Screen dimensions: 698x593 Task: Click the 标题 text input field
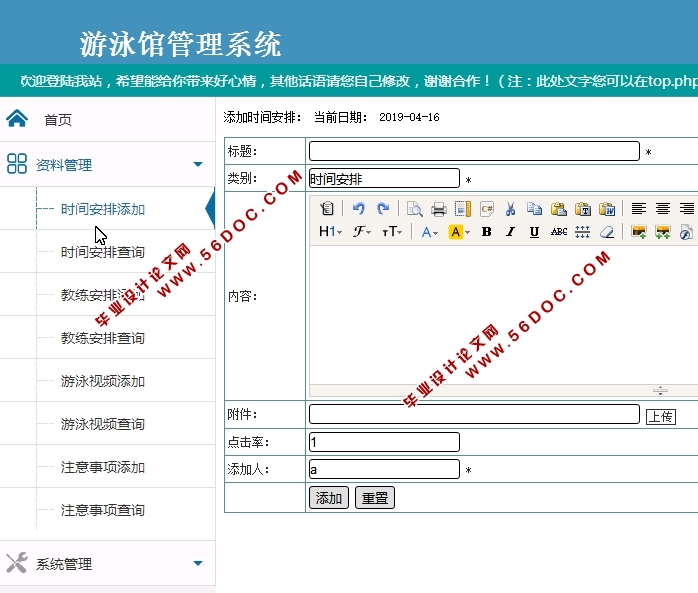pyautogui.click(x=473, y=151)
